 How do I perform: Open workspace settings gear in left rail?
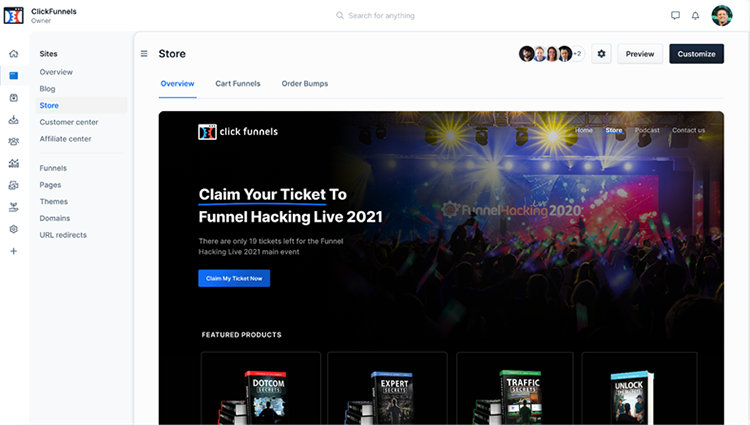14,229
